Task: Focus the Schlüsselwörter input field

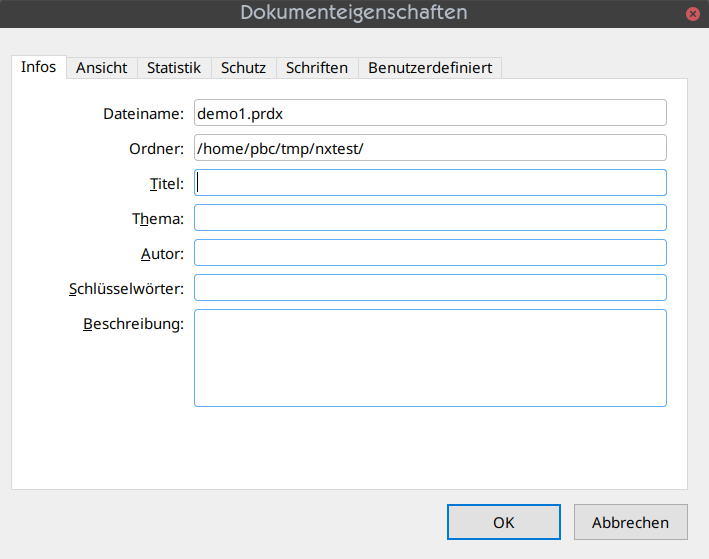Action: (430, 288)
